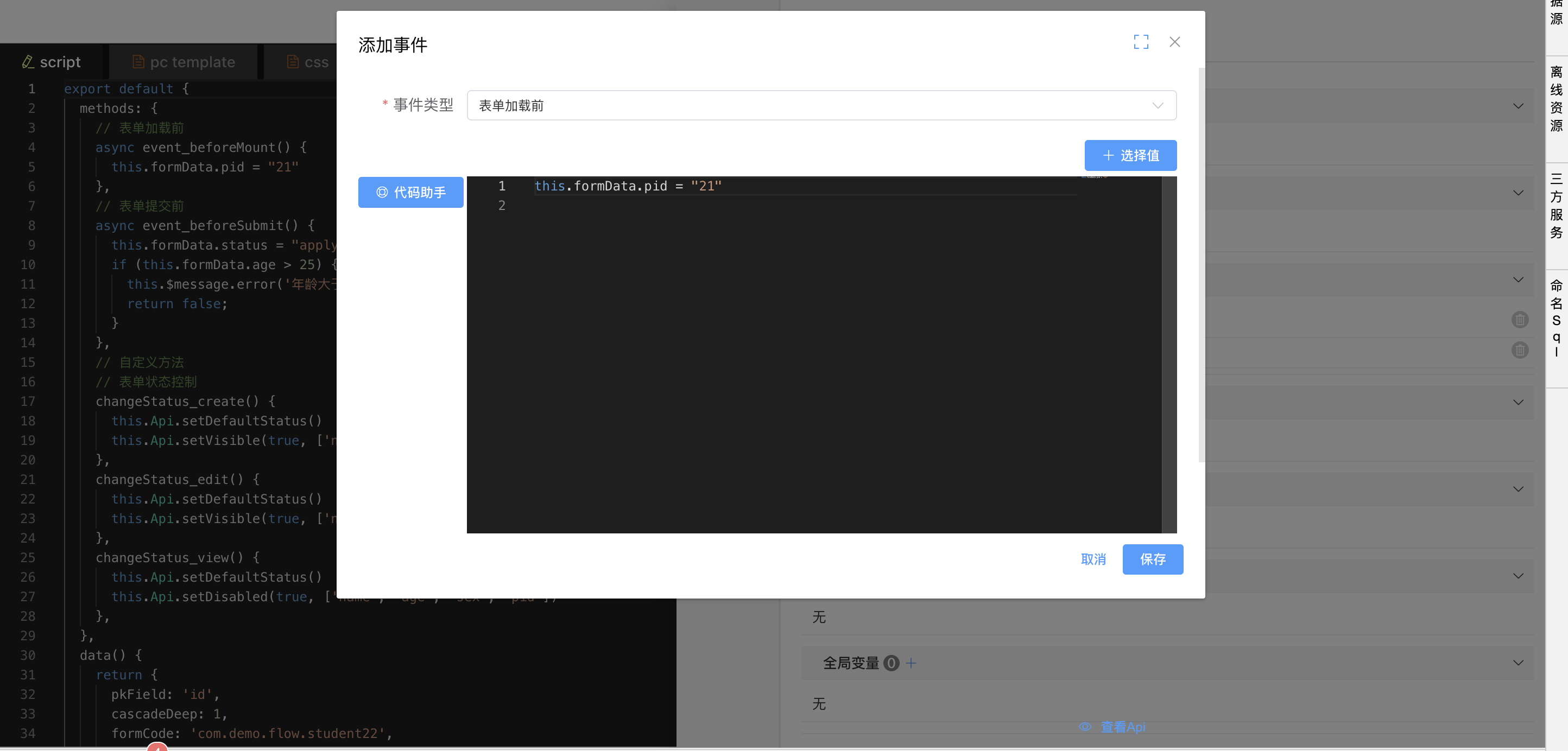Open the 代码助手 code assistant

point(410,192)
